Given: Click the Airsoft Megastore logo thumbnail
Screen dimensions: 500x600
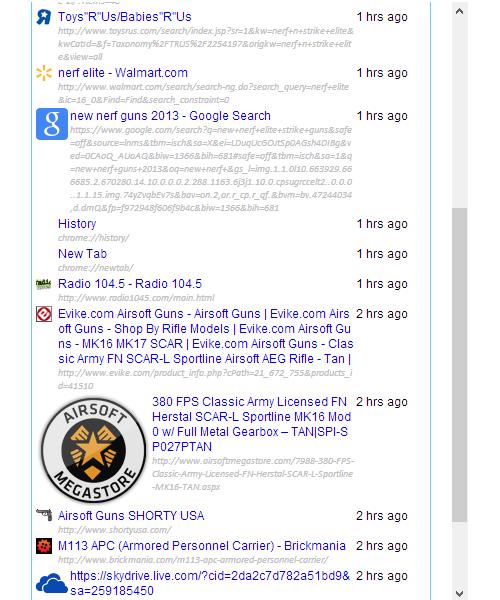Looking at the screenshot, I should pos(93,450).
